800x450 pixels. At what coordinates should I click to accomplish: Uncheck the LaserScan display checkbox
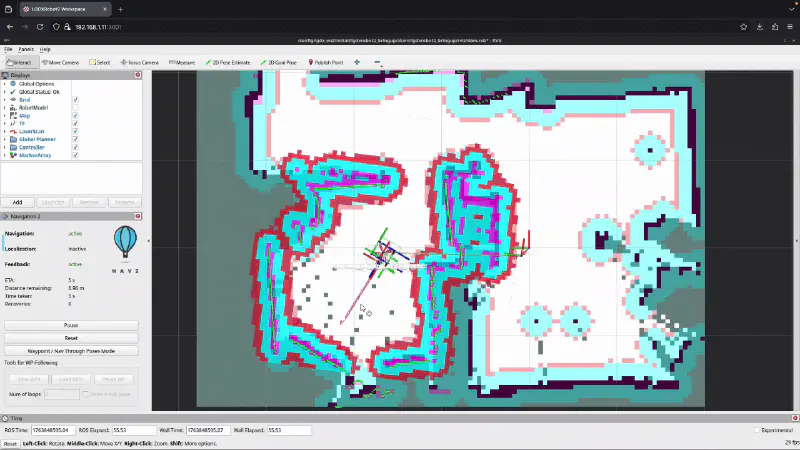click(75, 131)
